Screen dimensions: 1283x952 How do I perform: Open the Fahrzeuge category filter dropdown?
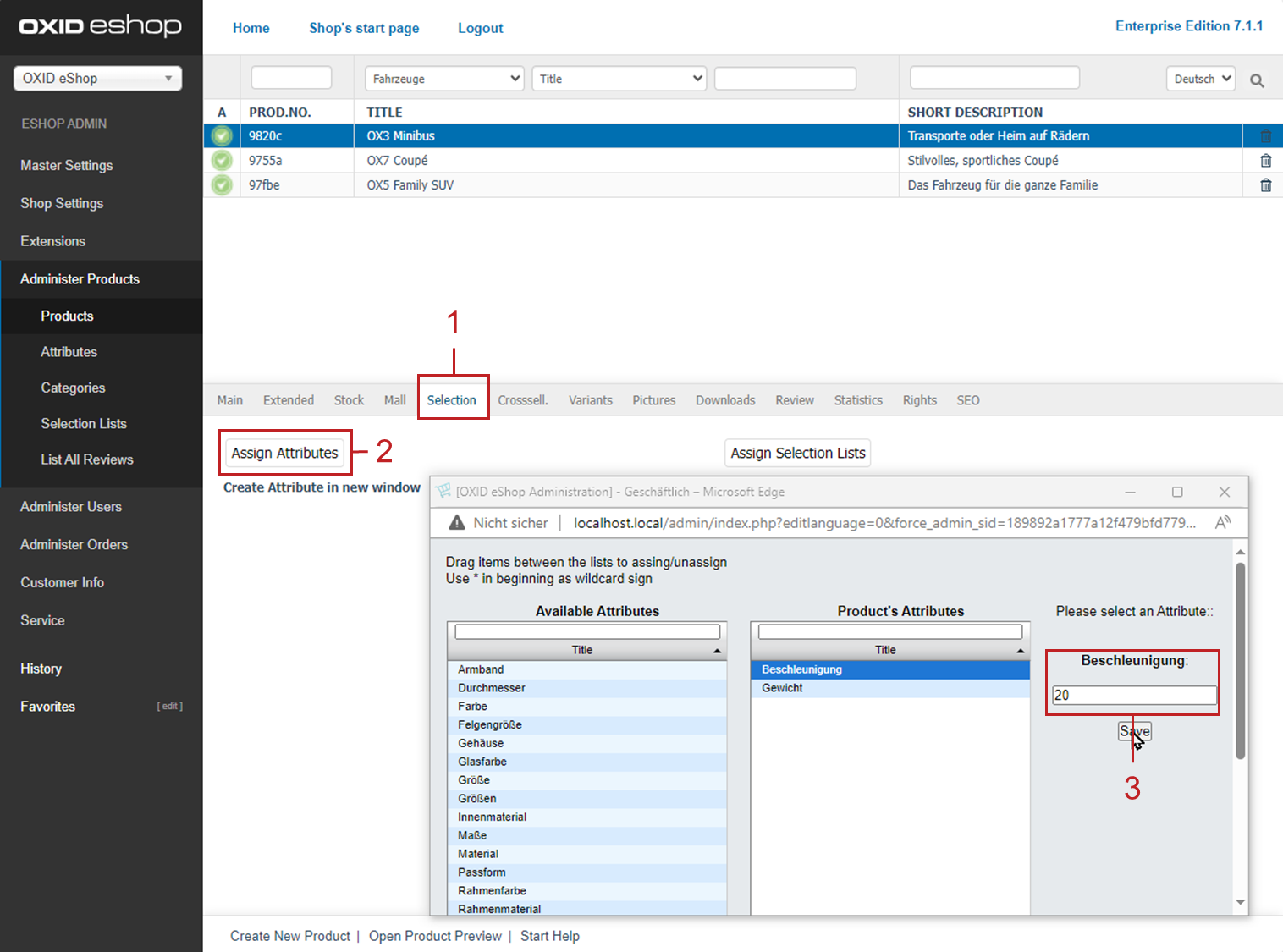point(444,79)
